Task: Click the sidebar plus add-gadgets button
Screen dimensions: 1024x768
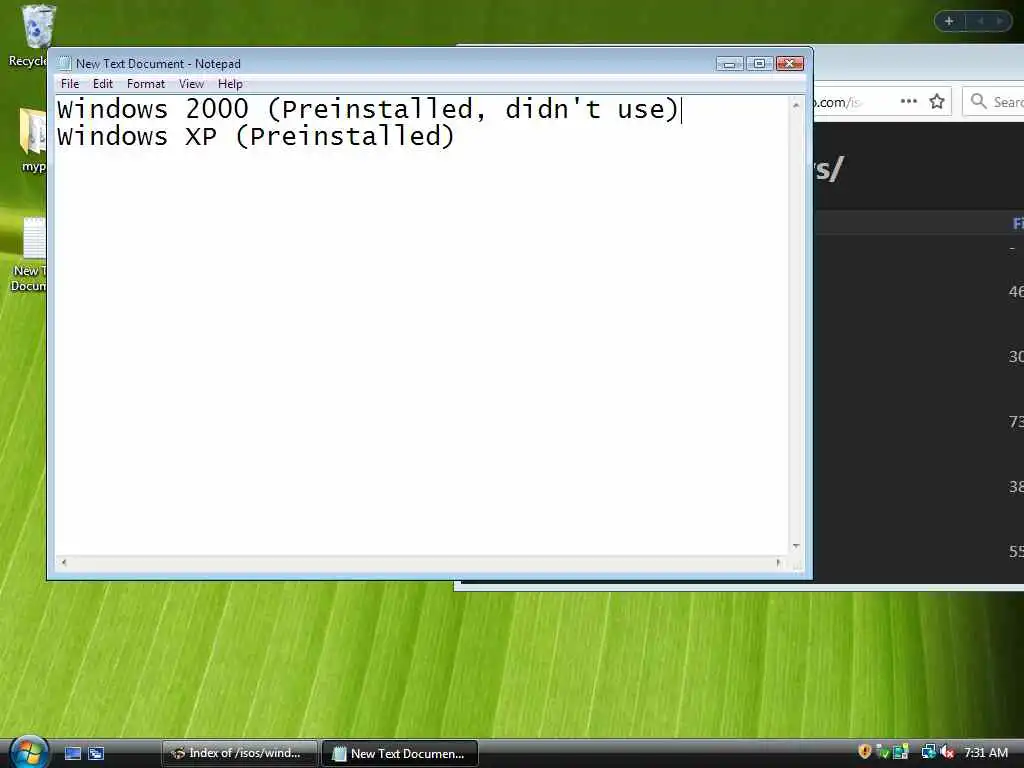Action: coord(949,22)
